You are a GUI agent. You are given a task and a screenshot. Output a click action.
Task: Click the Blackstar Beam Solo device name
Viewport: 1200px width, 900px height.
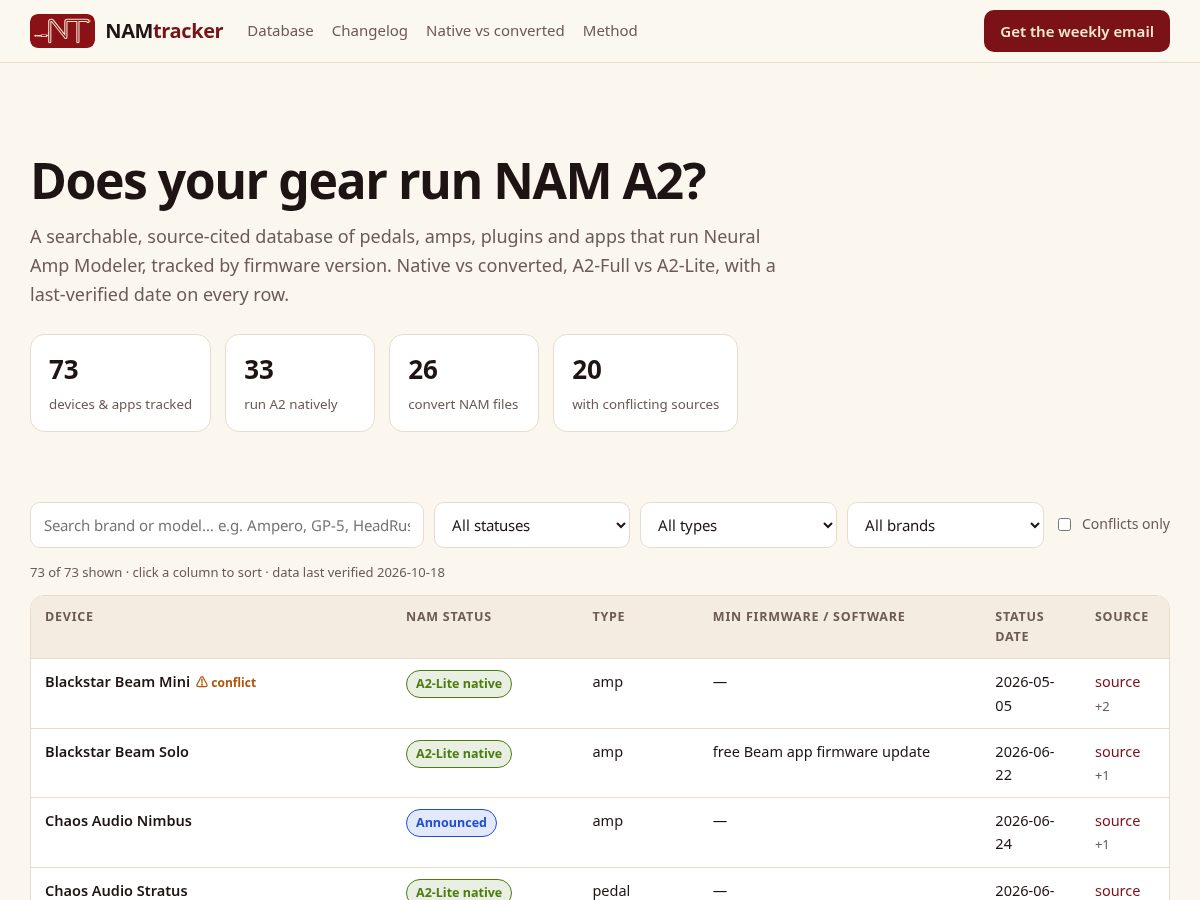pos(117,752)
